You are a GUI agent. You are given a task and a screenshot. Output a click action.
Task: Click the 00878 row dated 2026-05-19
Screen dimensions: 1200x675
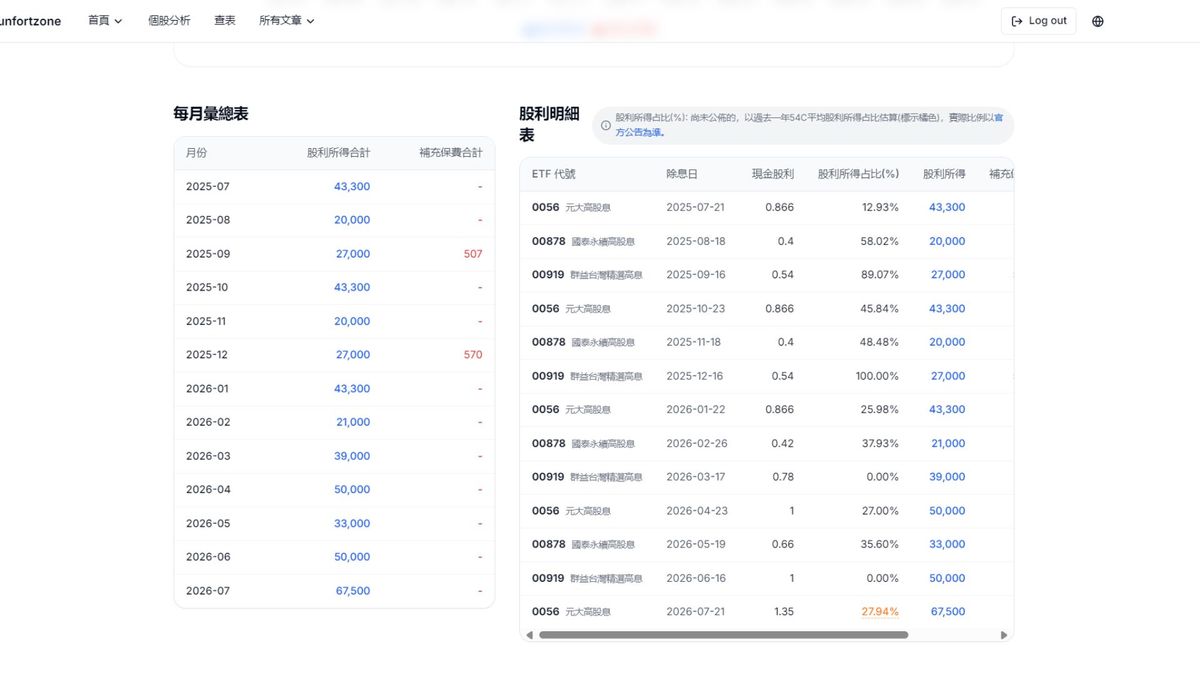[766, 545]
